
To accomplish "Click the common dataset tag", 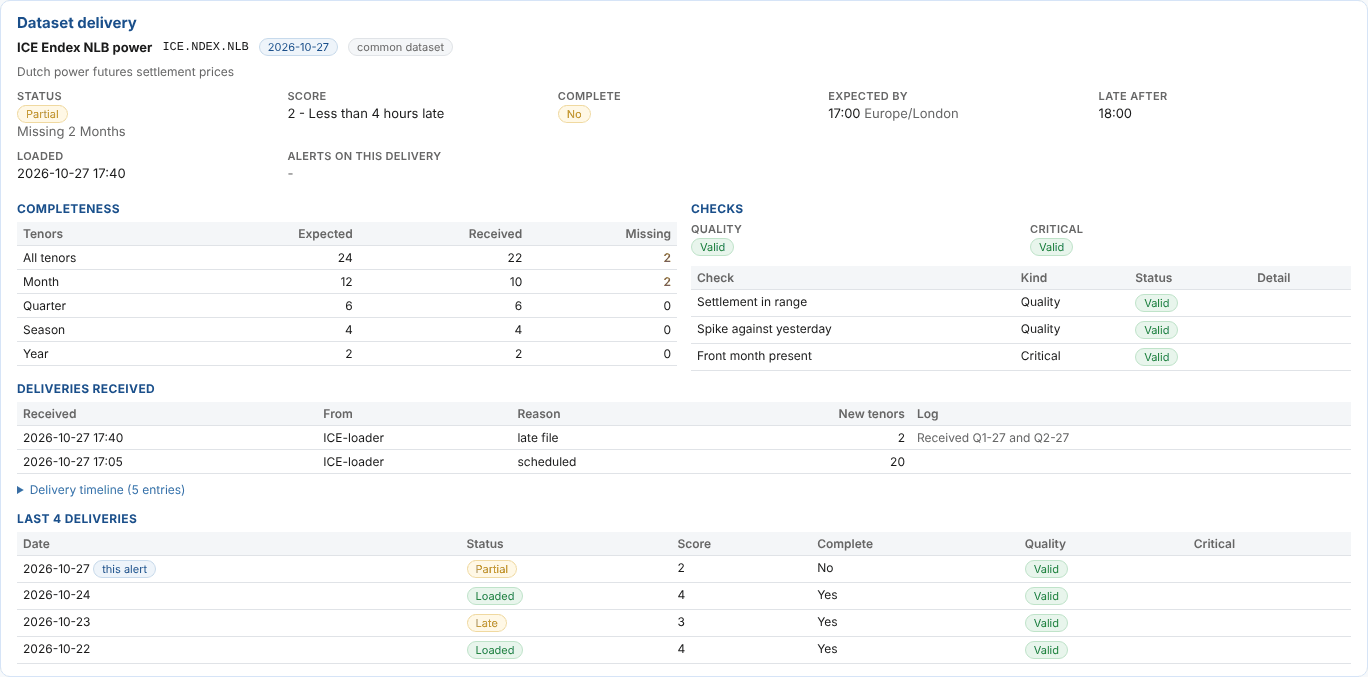I will 400,47.
